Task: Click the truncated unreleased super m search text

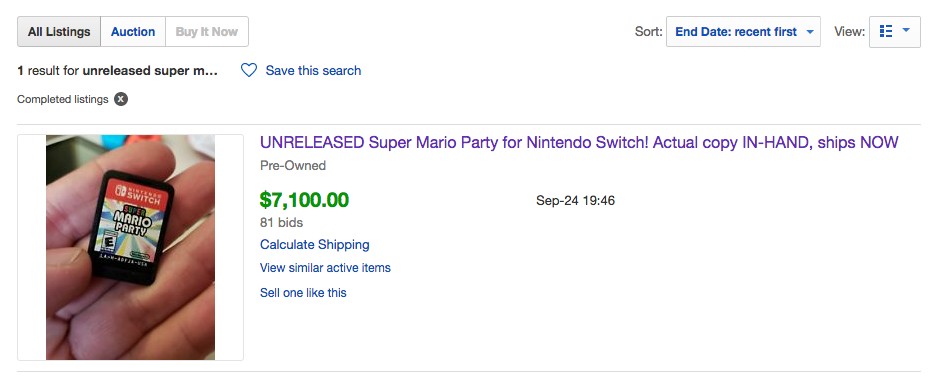Action: point(150,70)
